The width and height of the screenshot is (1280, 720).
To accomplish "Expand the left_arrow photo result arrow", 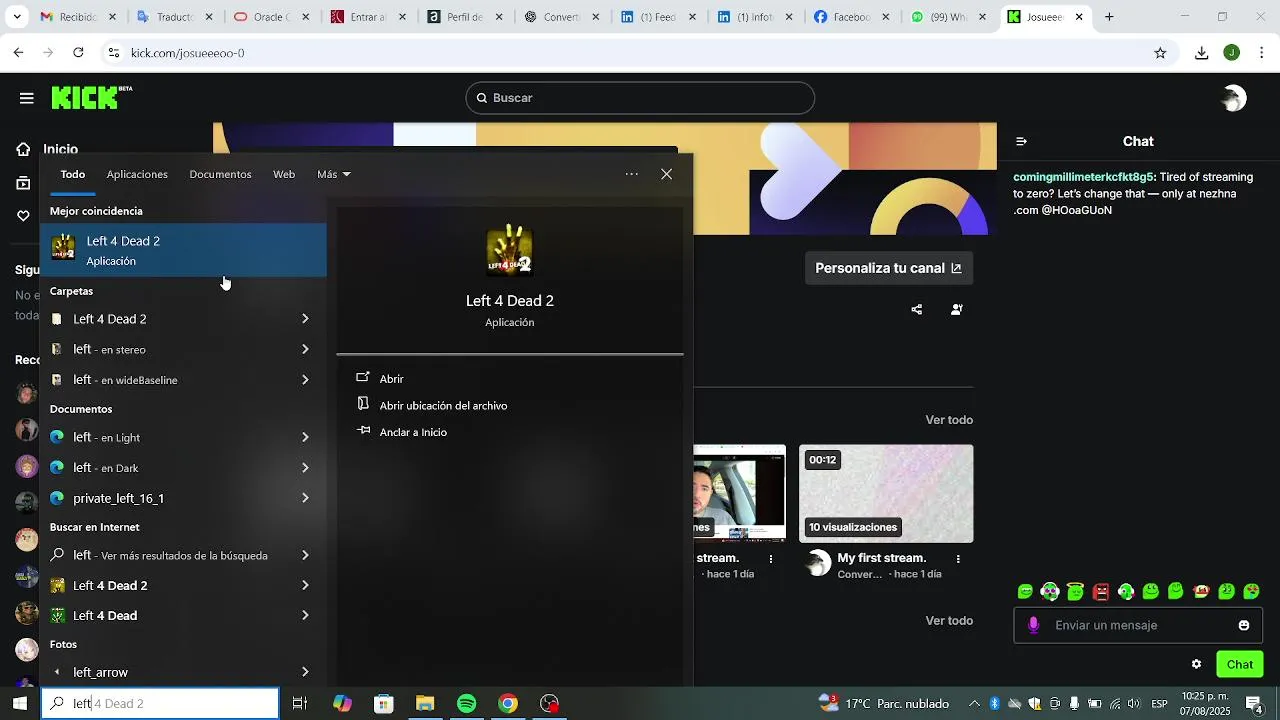I will point(305,672).
